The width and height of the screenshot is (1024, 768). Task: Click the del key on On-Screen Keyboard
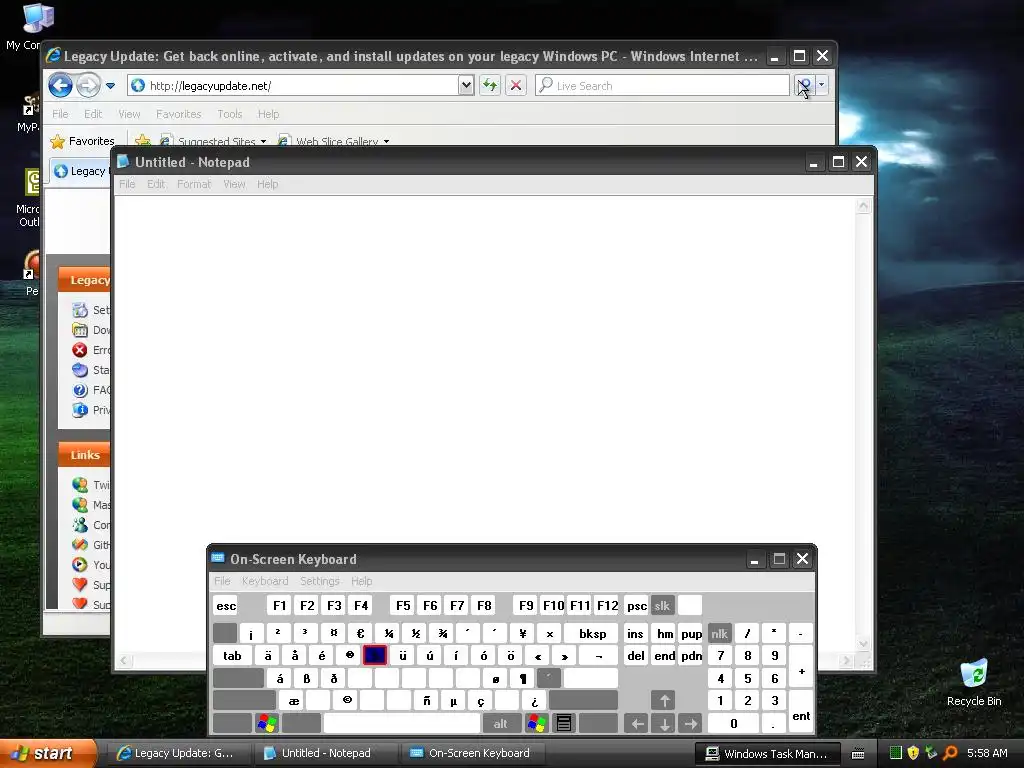click(x=635, y=656)
